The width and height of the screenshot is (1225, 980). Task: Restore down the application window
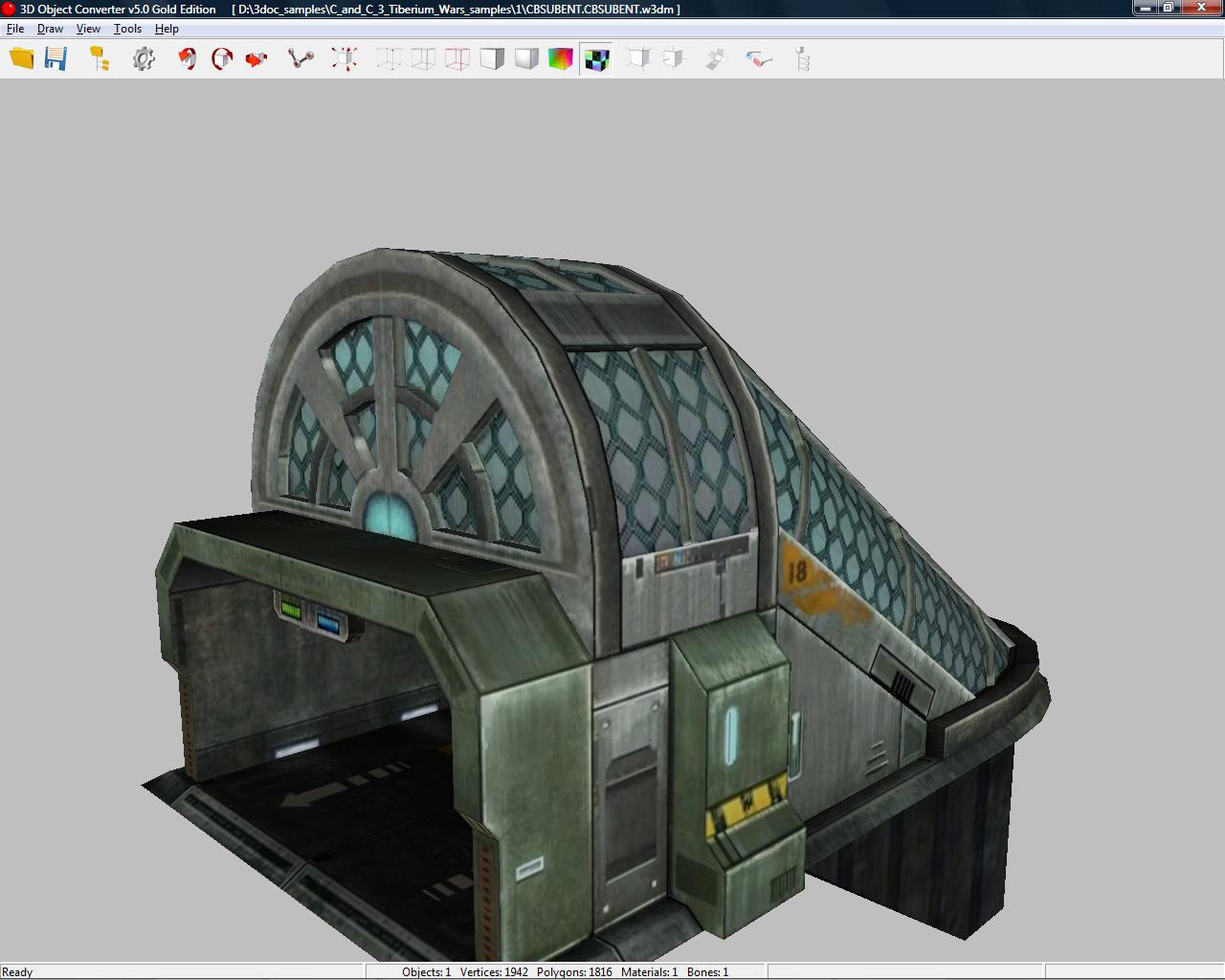click(1169, 8)
